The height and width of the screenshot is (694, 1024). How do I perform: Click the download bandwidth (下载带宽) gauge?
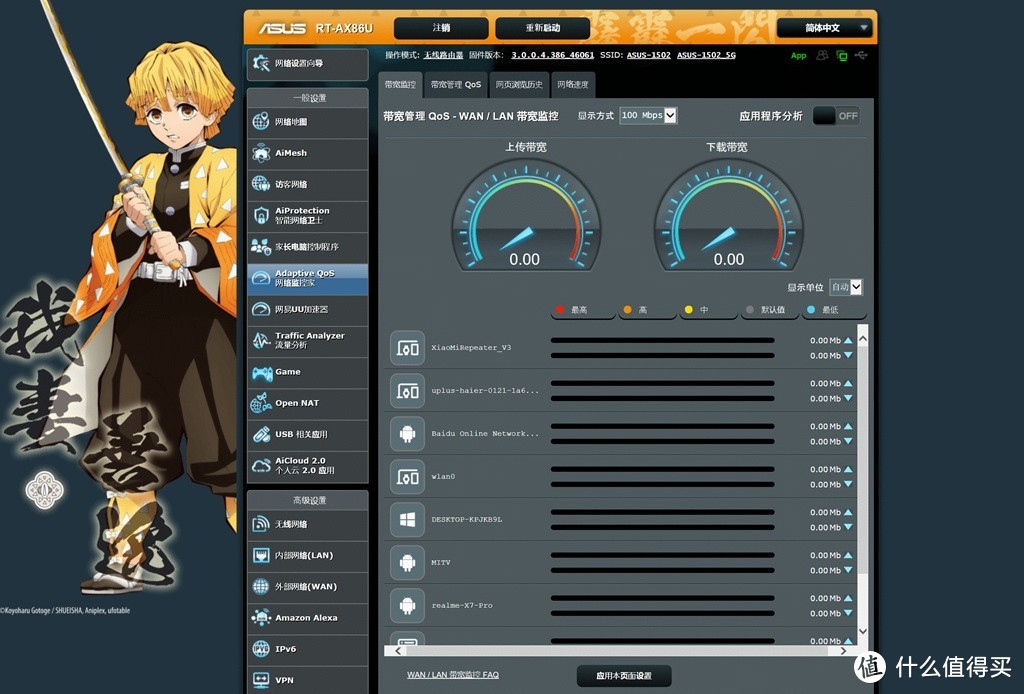(x=729, y=215)
